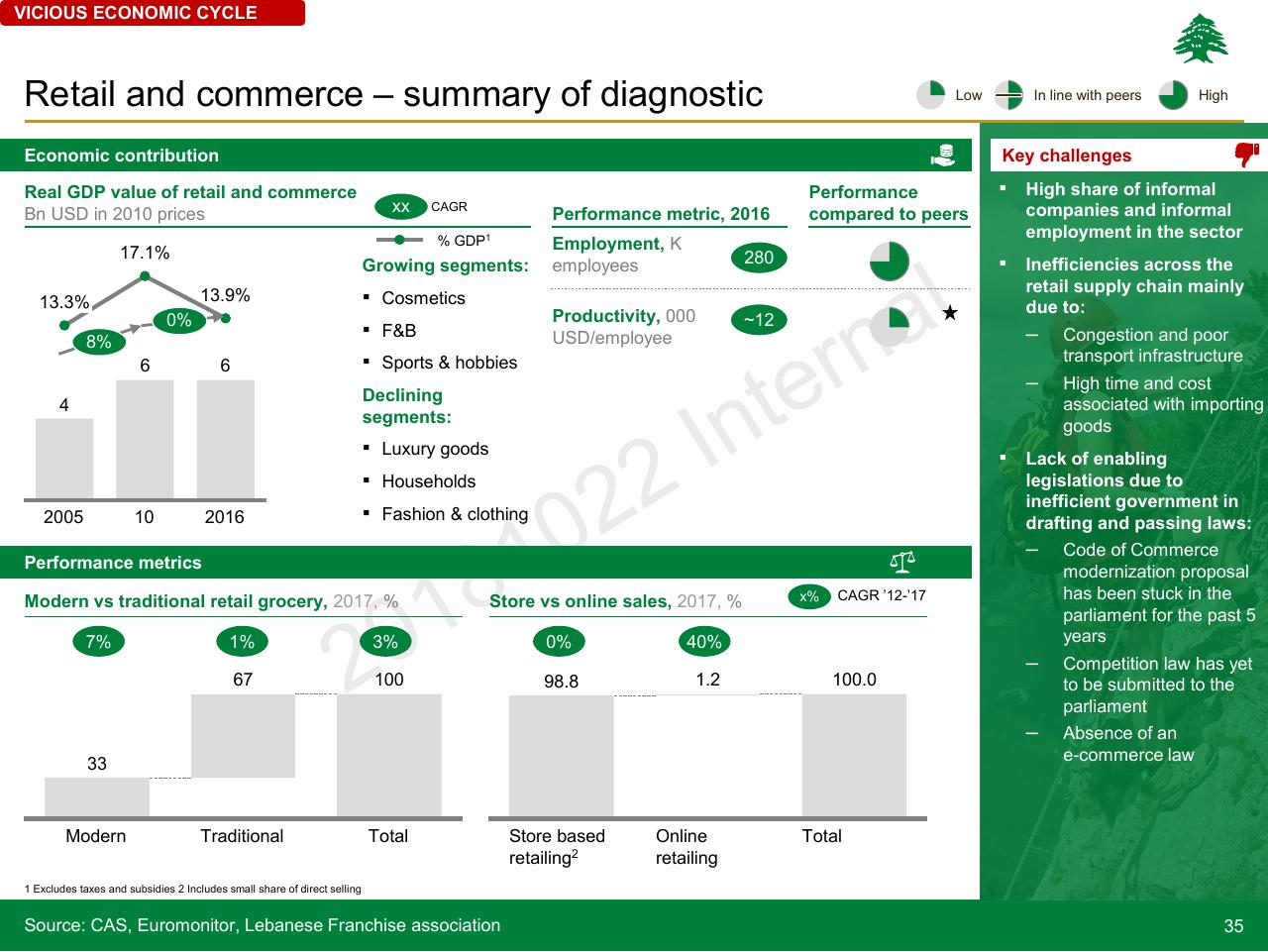Click the 8% CAGR badge
This screenshot has width=1268, height=952.
click(x=99, y=342)
